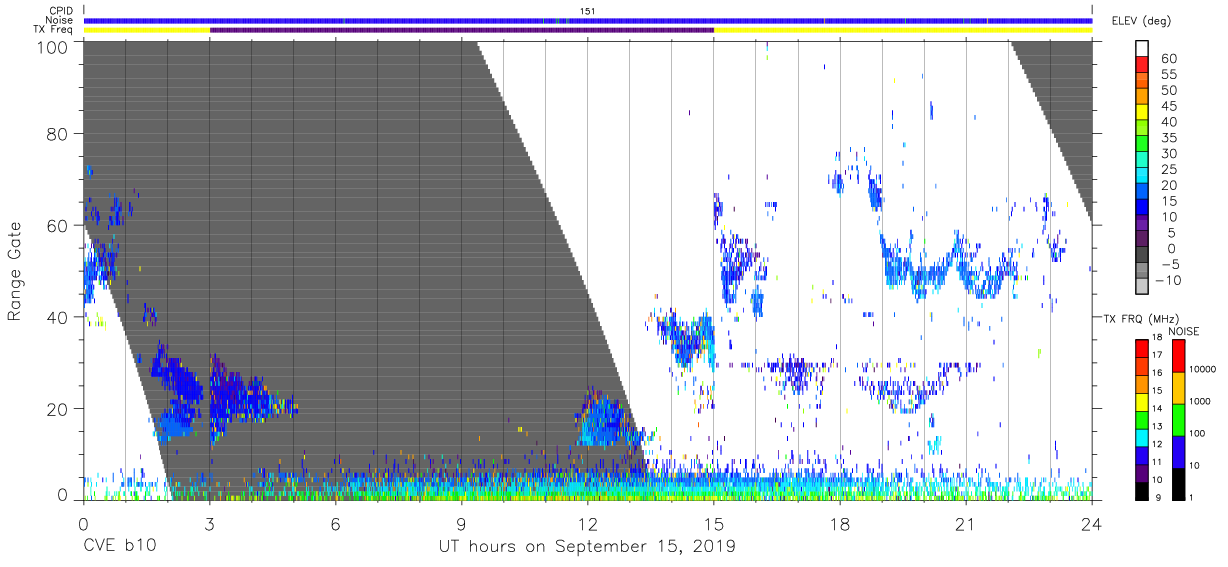Viewport: 1228px width, 567px height.
Task: Click the '80' tick on the Range Gate axis
Action: coord(57,134)
